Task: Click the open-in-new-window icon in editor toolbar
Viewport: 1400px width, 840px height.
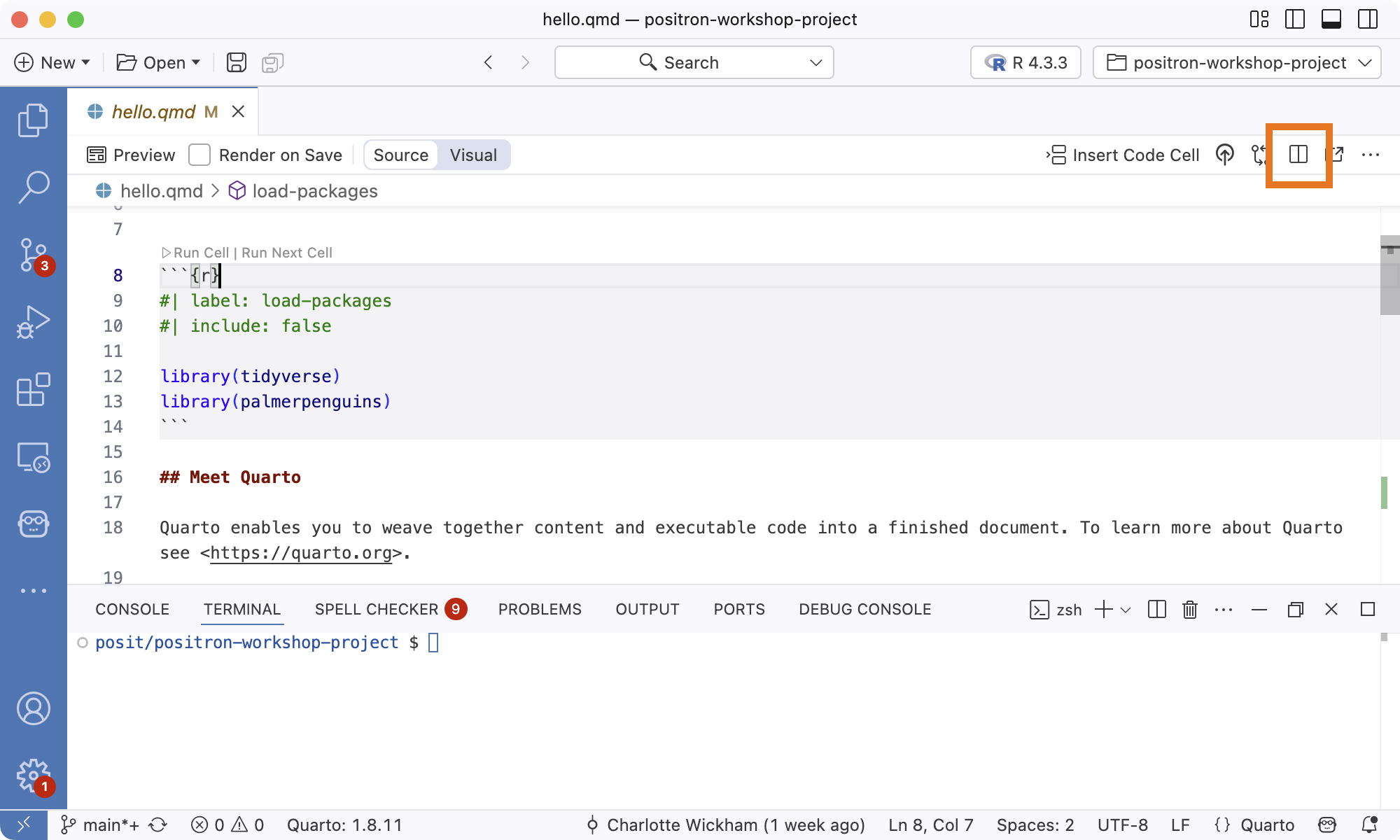Action: [1335, 155]
